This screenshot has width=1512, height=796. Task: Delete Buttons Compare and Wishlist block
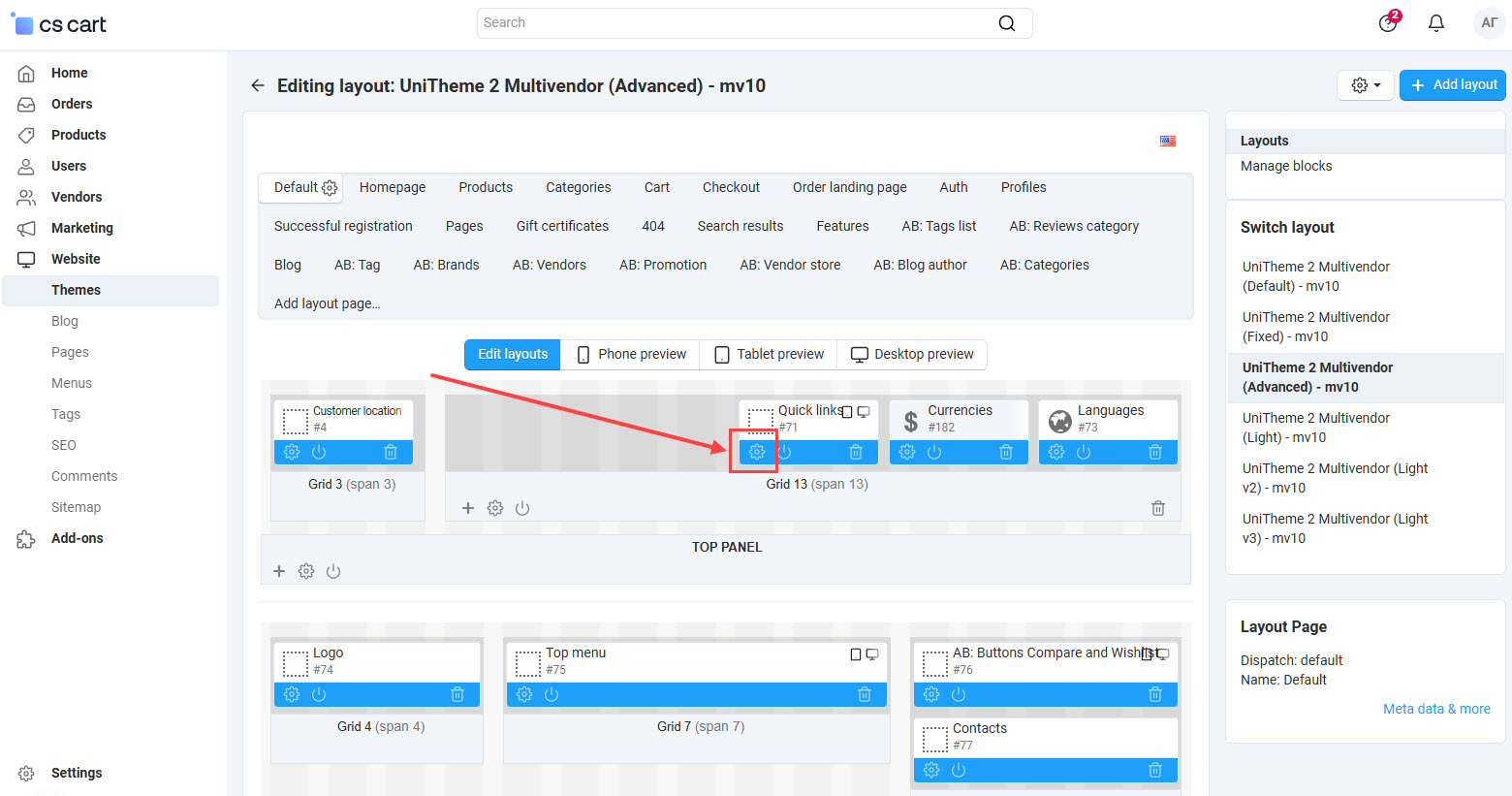click(x=1155, y=694)
